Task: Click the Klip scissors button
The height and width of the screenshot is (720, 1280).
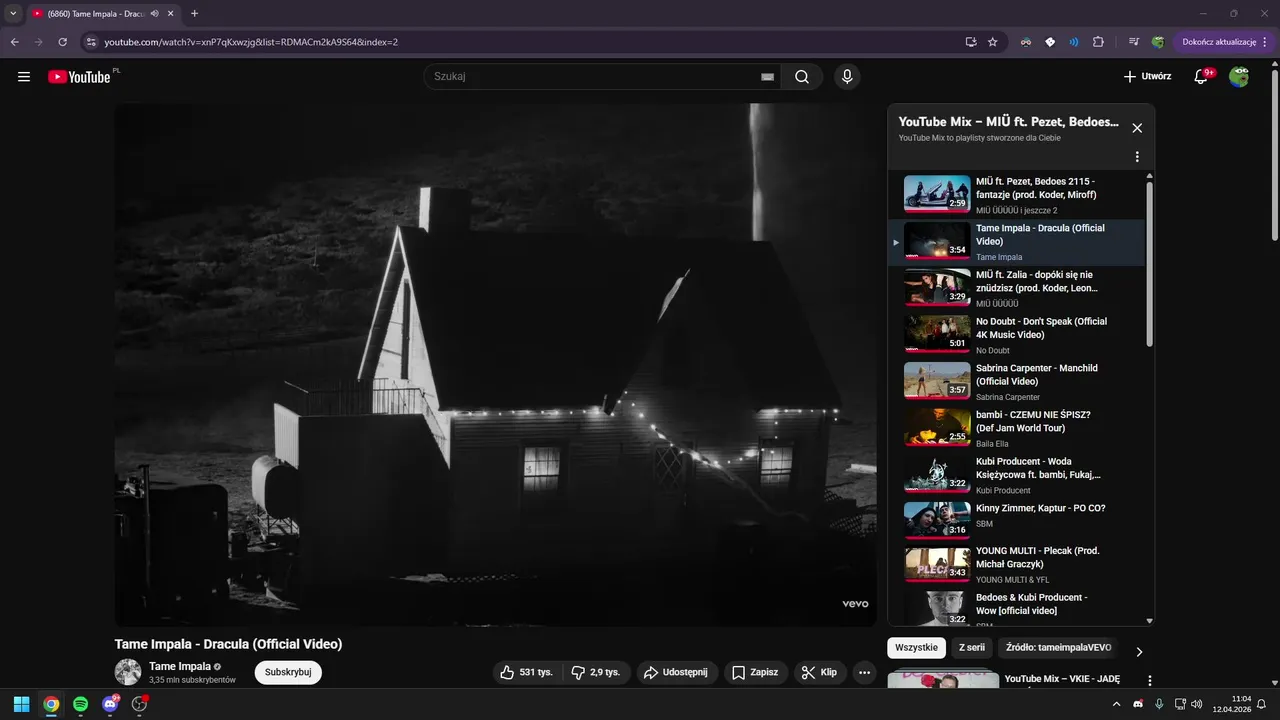Action: (x=820, y=672)
